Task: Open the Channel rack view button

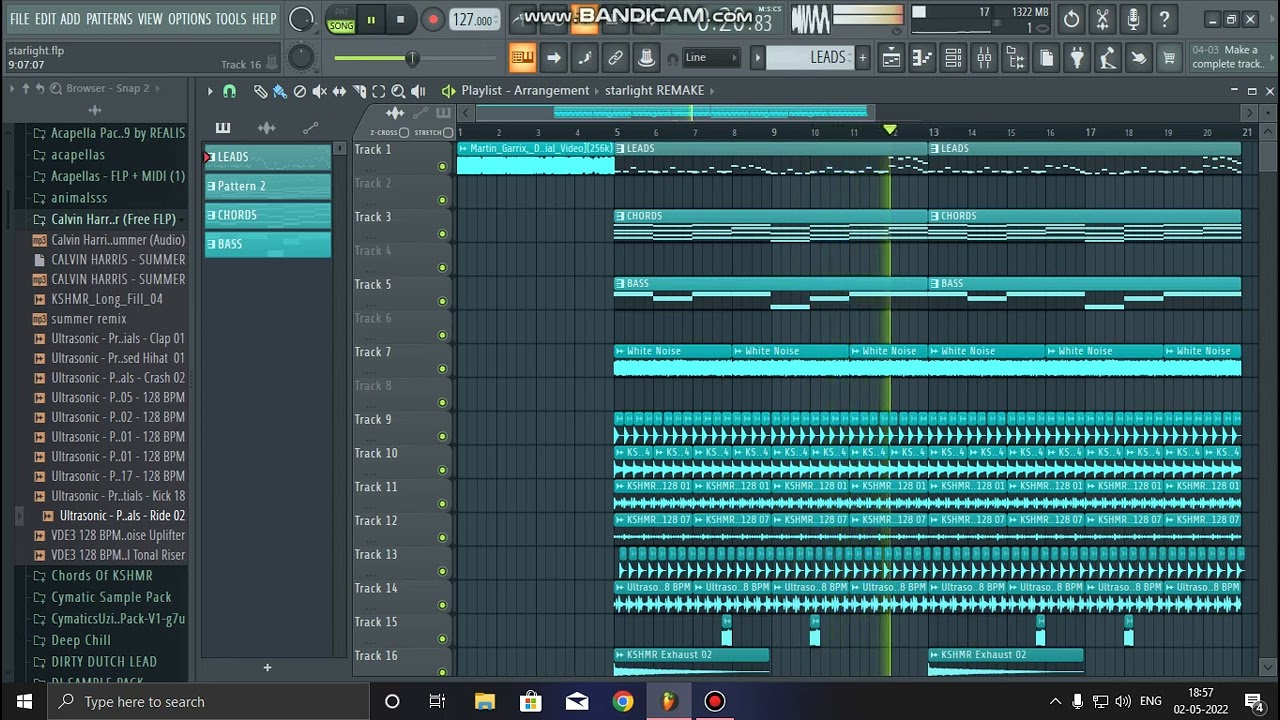Action: [953, 58]
